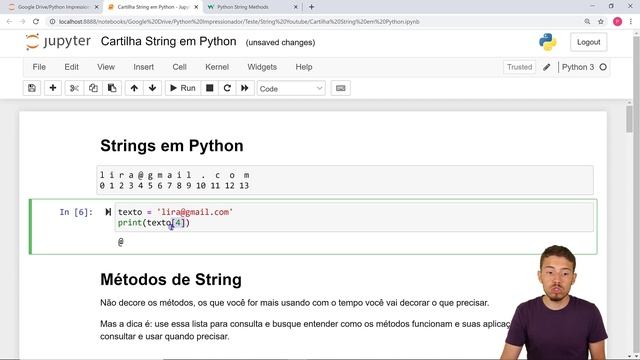Open the Cell menu
Viewport: 640px width, 360px height.
click(179, 67)
